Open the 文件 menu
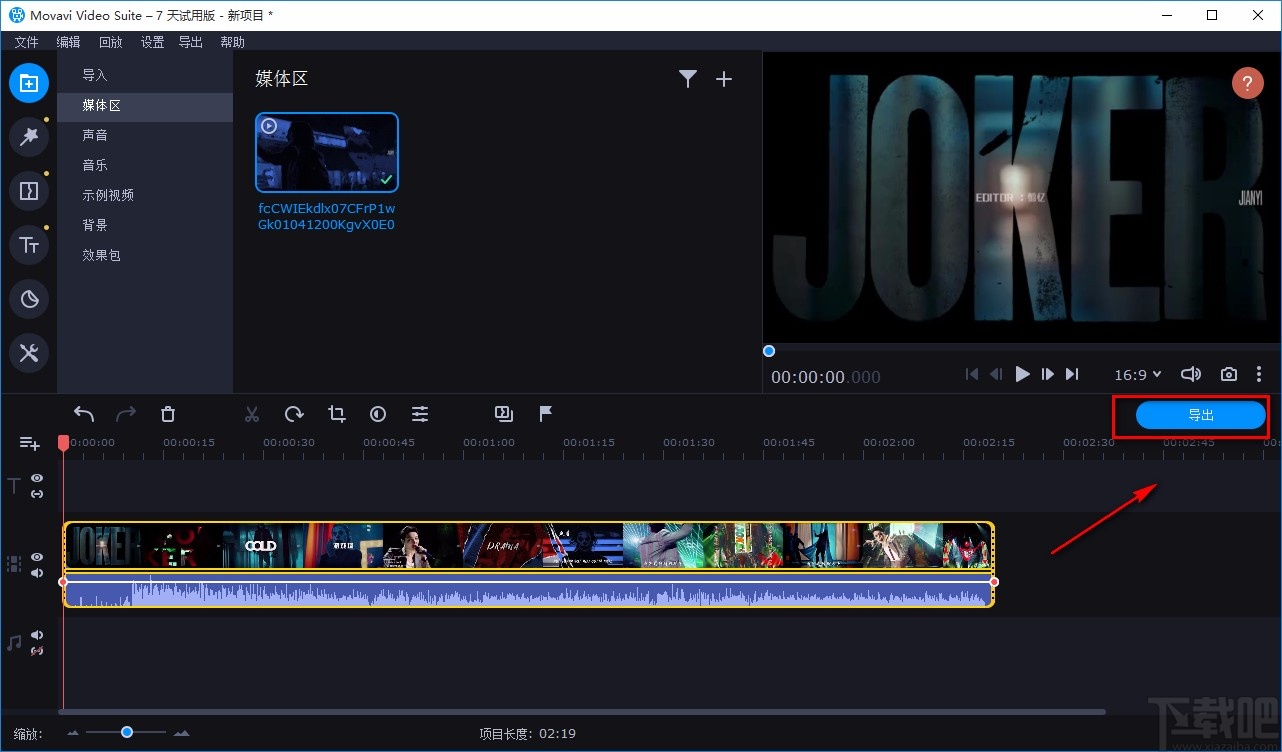This screenshot has height=752, width=1282. 26,42
